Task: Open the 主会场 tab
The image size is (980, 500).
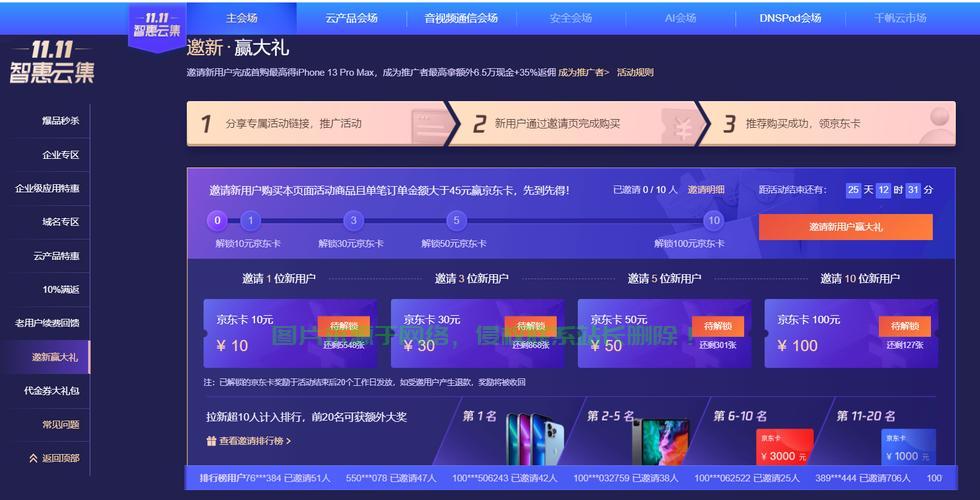Action: [242, 18]
